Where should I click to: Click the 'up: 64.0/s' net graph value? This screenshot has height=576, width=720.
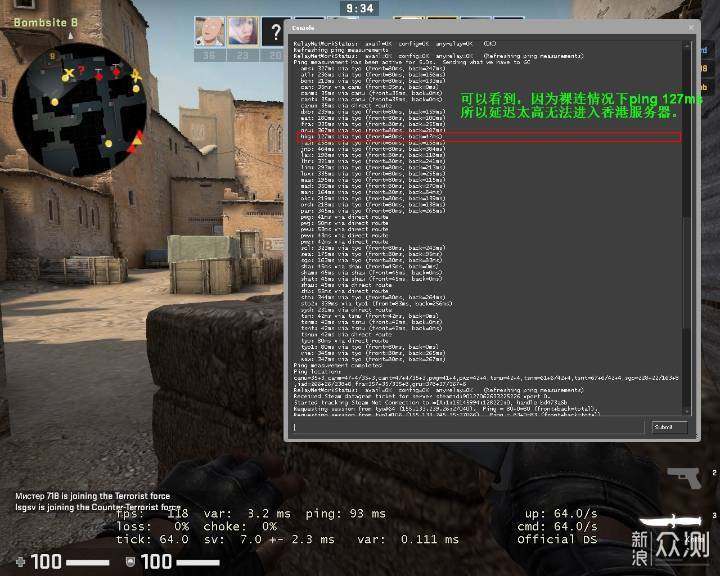[561, 514]
